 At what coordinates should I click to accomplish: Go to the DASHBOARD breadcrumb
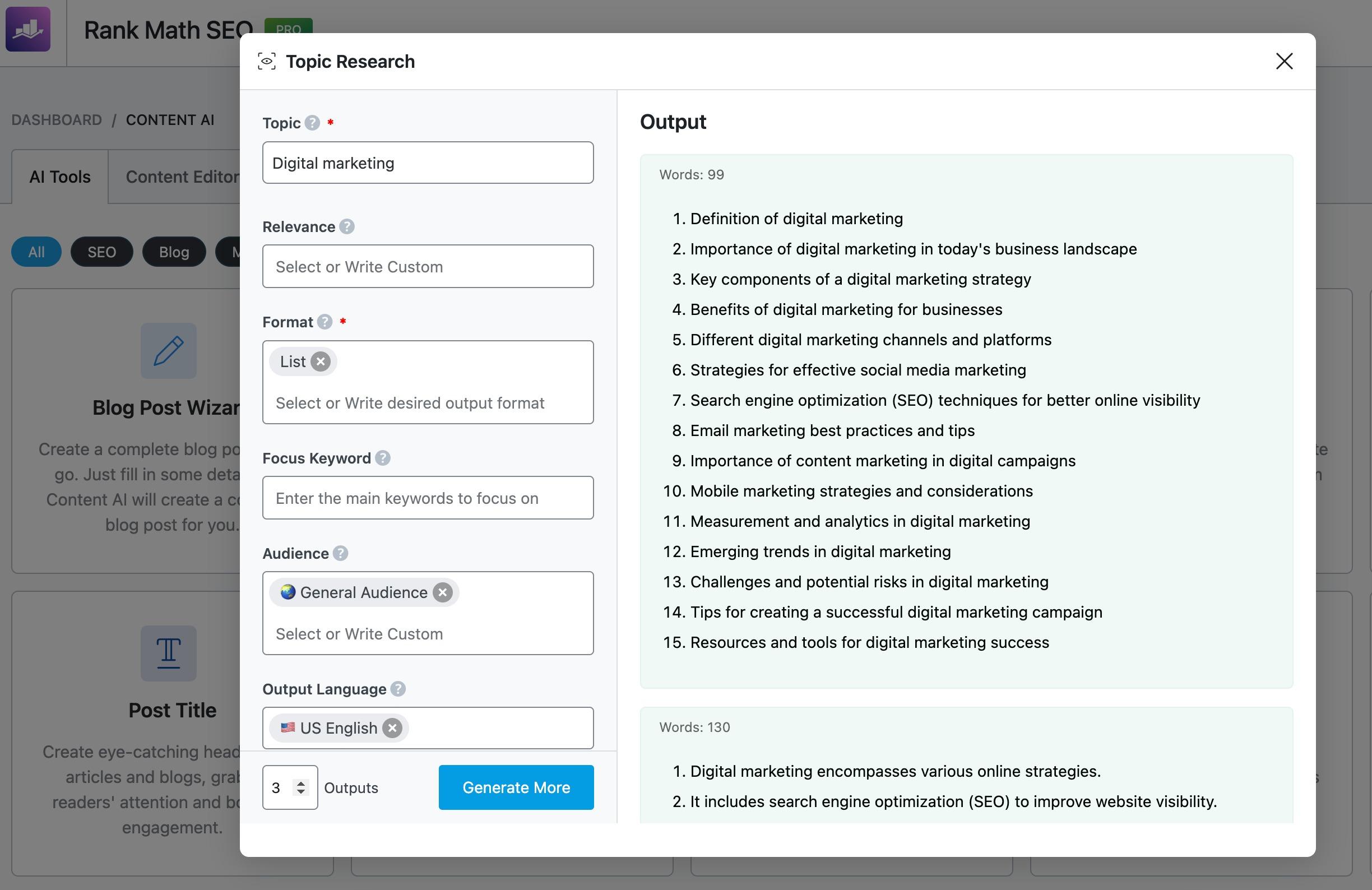(57, 120)
